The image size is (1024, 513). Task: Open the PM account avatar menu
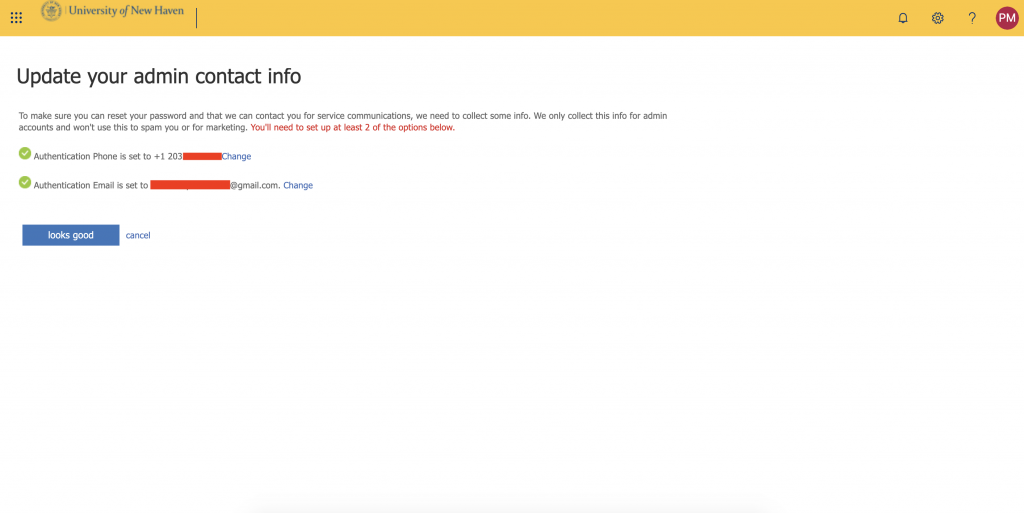(1006, 18)
